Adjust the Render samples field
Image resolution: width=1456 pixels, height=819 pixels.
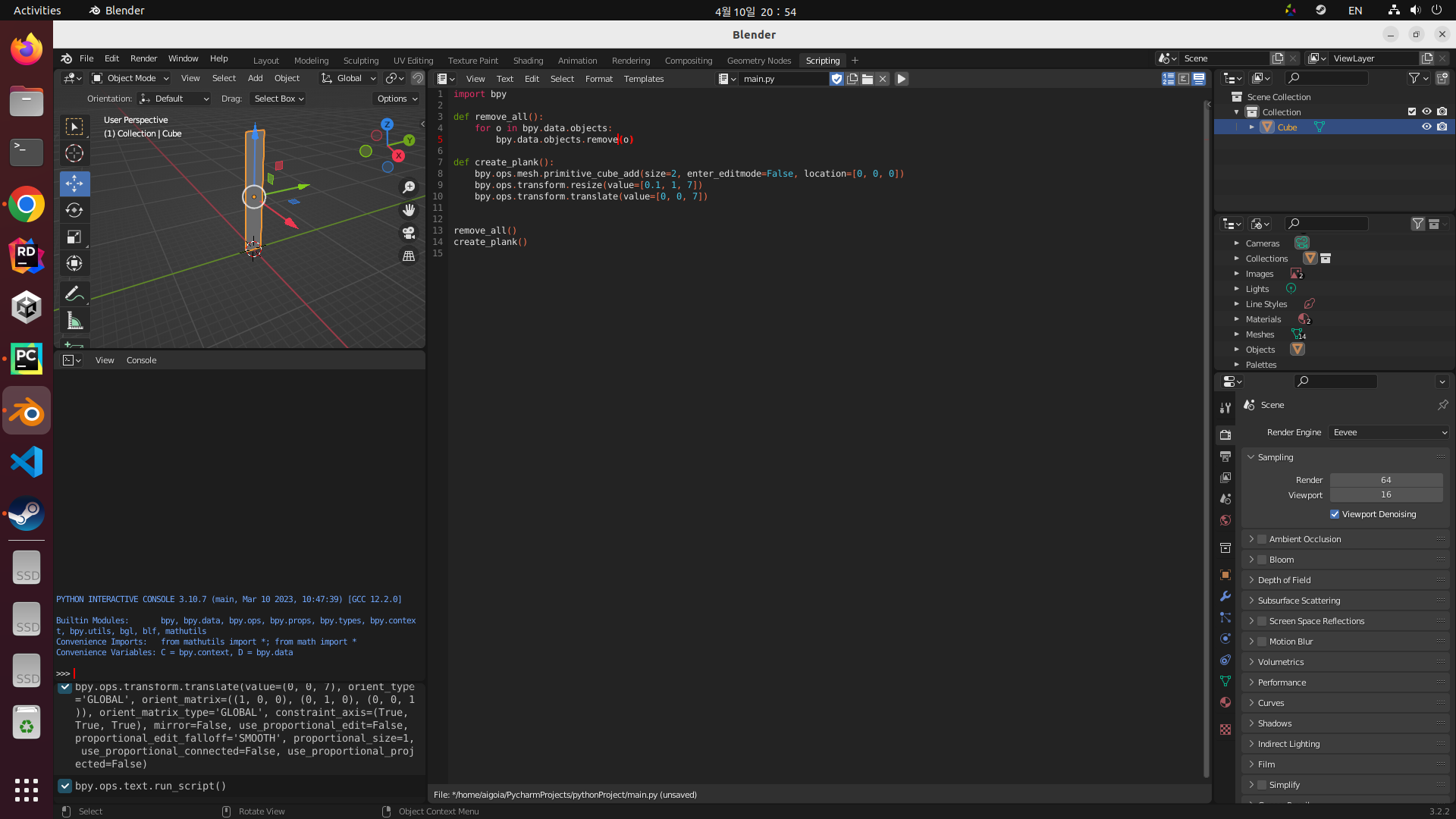pos(1386,480)
